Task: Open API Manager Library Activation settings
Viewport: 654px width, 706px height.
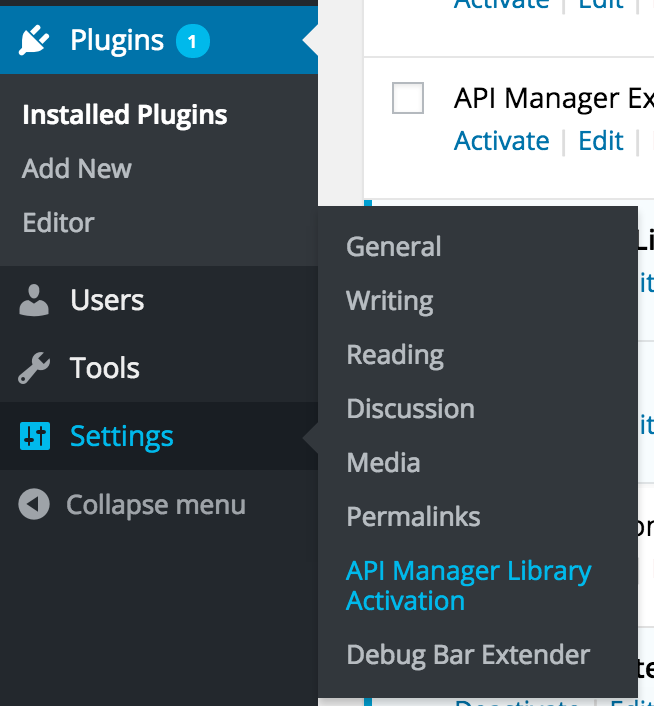Action: (469, 586)
